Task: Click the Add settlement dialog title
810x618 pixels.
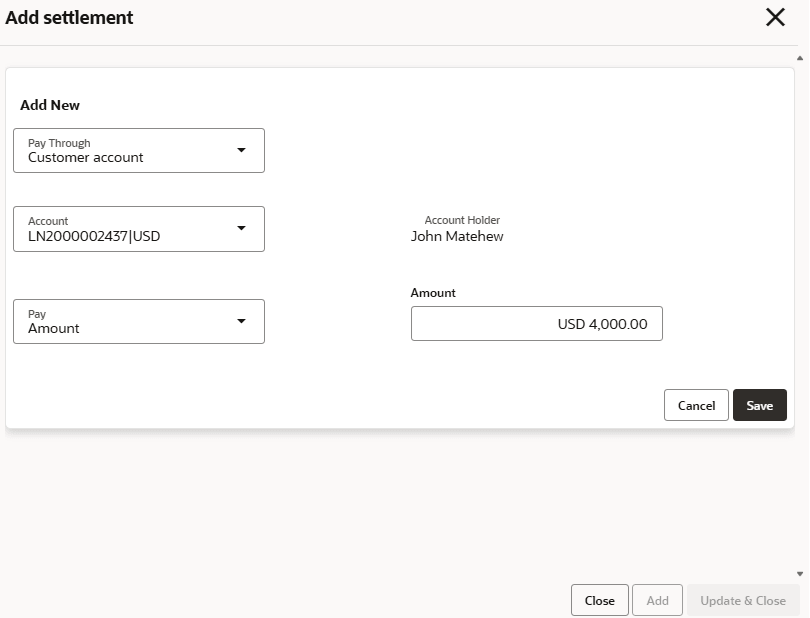Action: [x=70, y=18]
